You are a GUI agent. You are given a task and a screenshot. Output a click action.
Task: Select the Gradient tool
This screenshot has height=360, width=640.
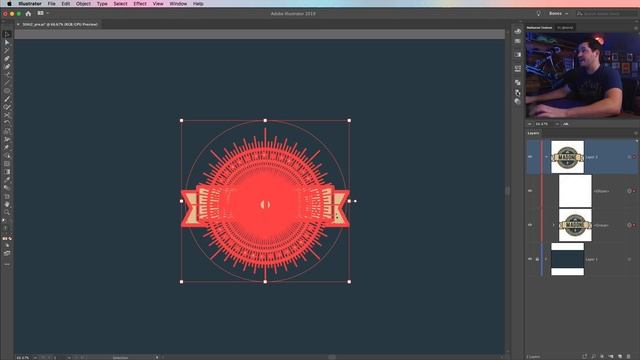7,172
